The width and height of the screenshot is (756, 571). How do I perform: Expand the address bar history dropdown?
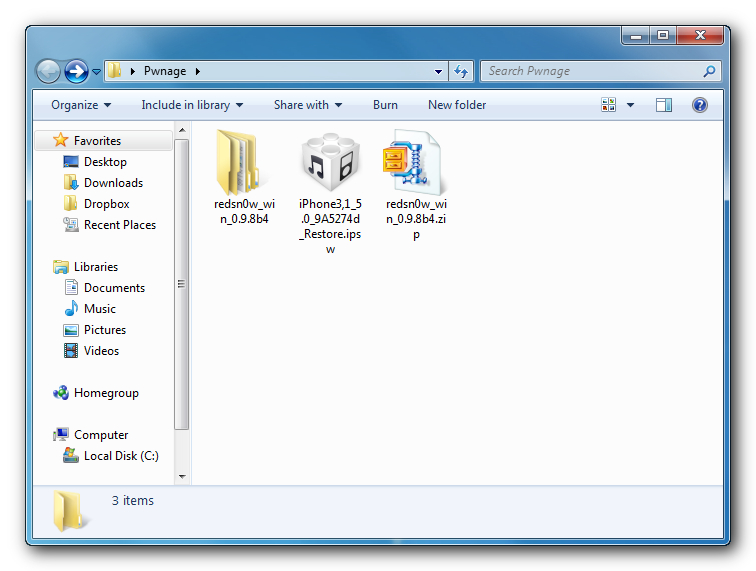[439, 71]
